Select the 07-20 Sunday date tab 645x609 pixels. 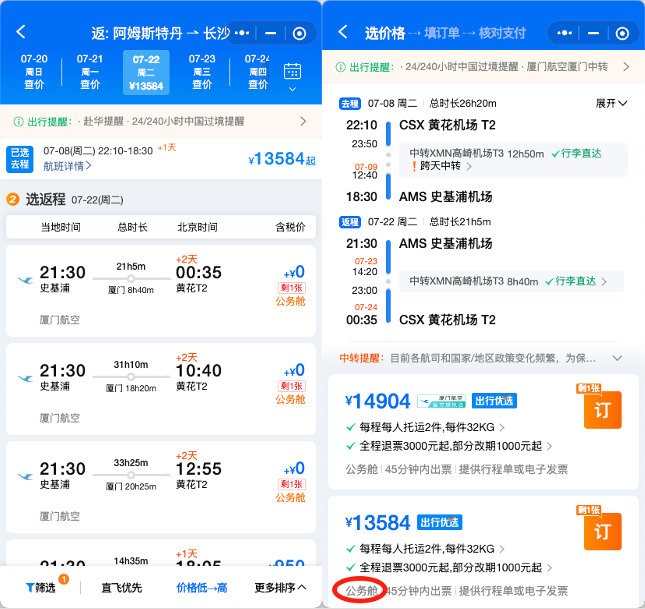point(34,72)
